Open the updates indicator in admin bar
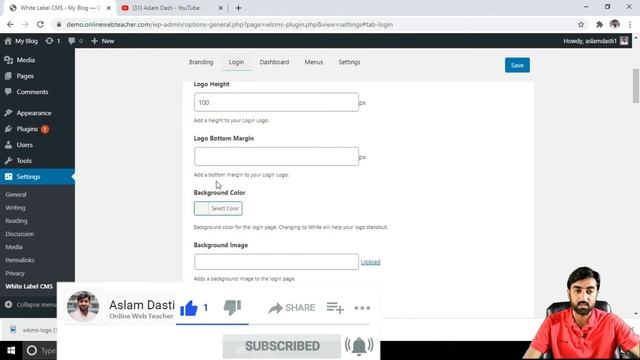 [x=53, y=41]
